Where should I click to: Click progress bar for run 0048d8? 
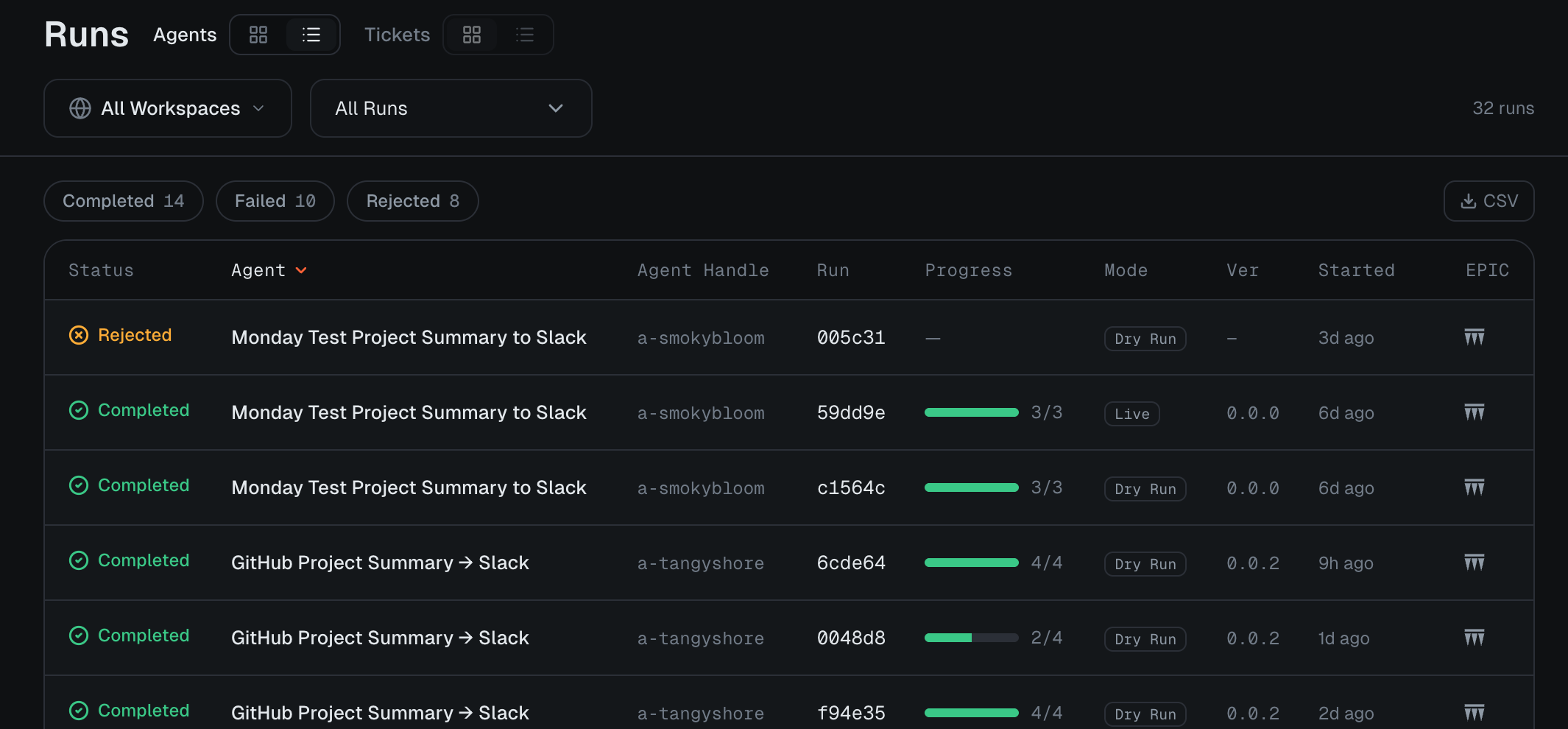972,638
